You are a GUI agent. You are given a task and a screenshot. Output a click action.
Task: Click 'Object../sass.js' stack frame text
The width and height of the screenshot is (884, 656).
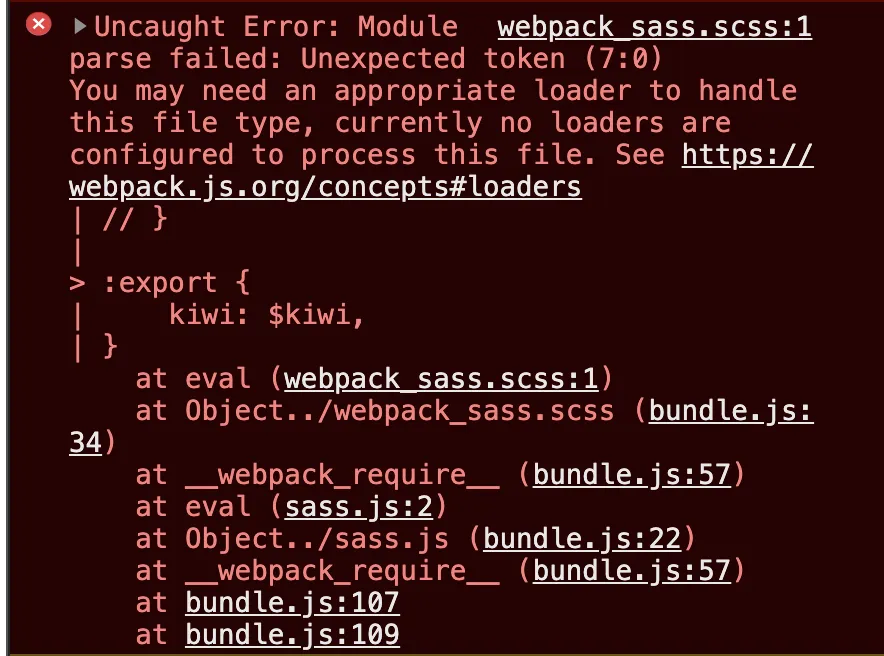click(317, 539)
